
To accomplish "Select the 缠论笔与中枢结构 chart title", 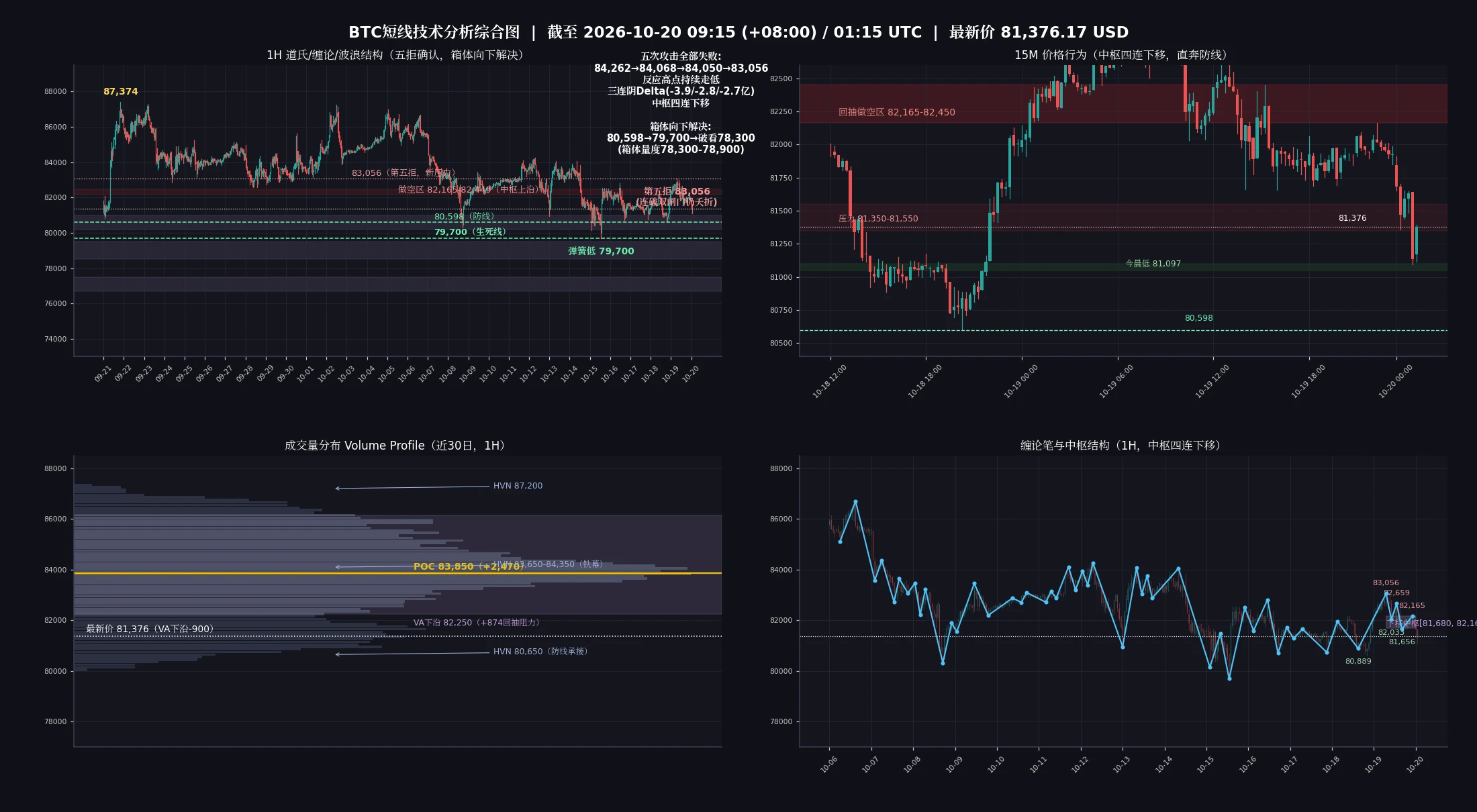I will coord(1123,446).
